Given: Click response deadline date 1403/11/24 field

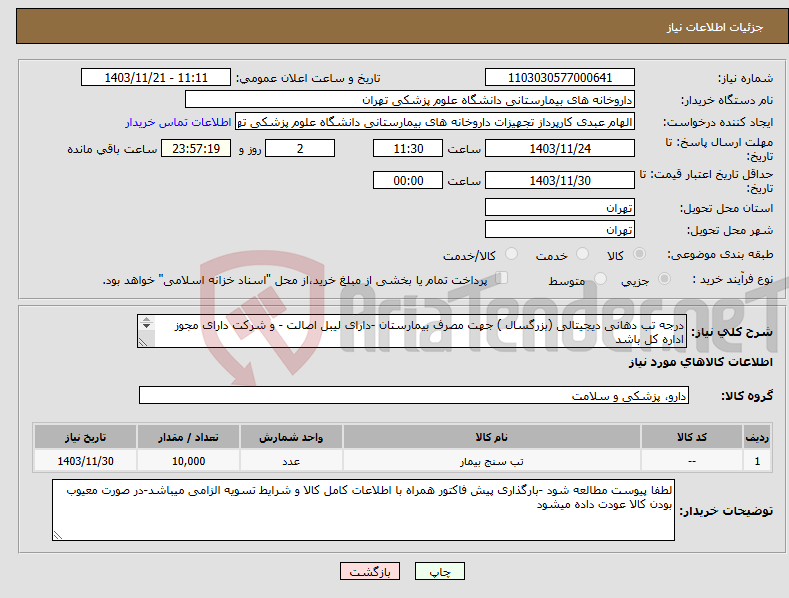Looking at the screenshot, I should click(x=560, y=148).
